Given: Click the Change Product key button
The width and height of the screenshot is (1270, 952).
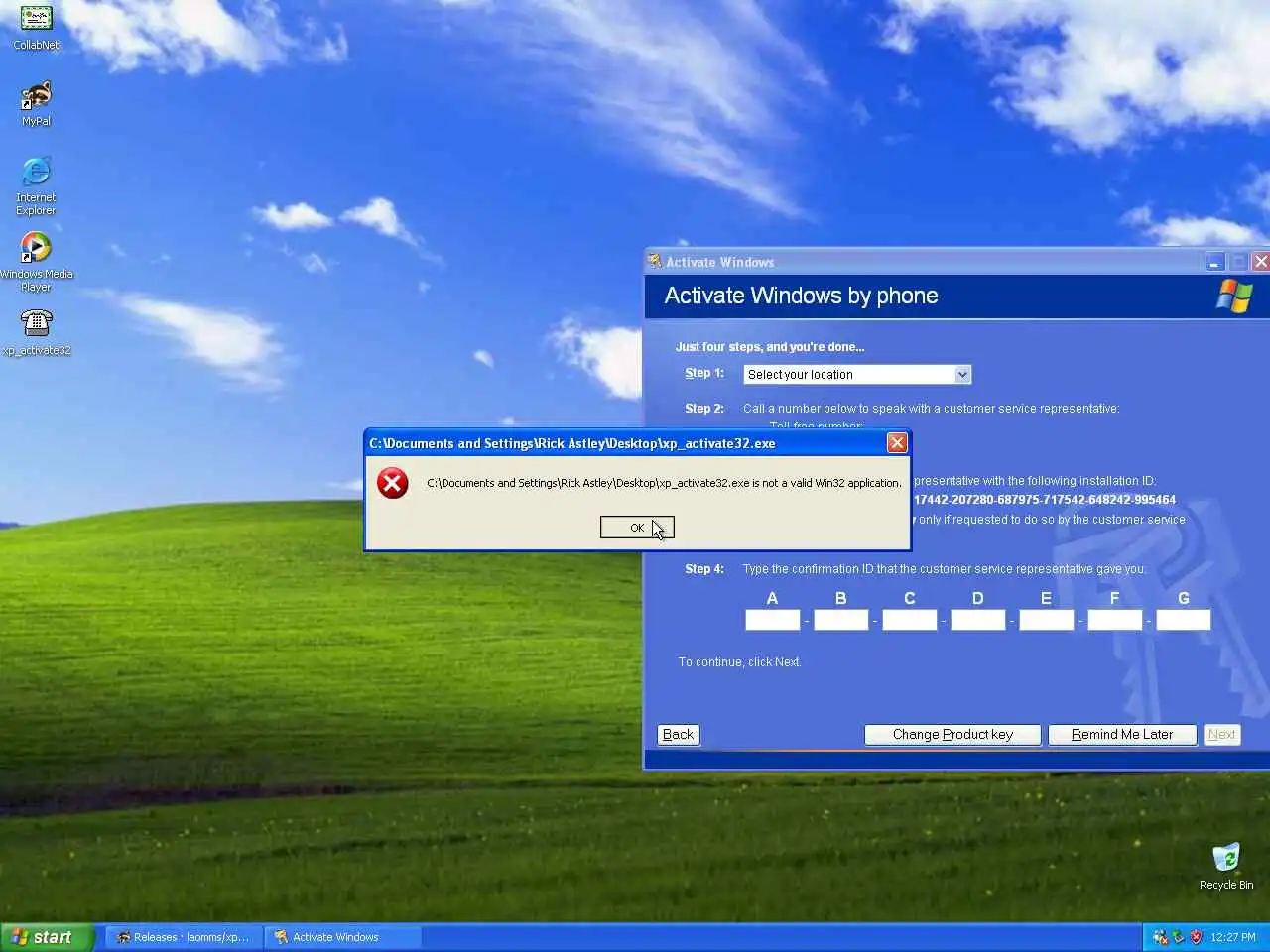Looking at the screenshot, I should point(952,735).
